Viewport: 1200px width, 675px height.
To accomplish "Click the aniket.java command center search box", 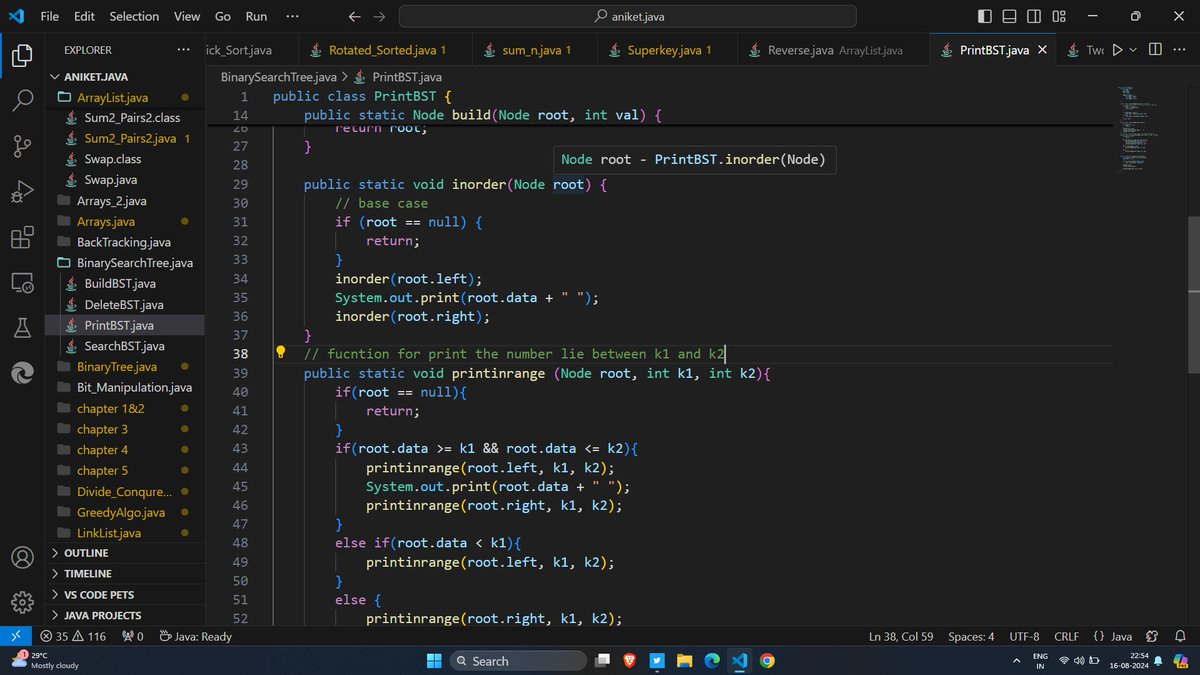I will pyautogui.click(x=627, y=16).
